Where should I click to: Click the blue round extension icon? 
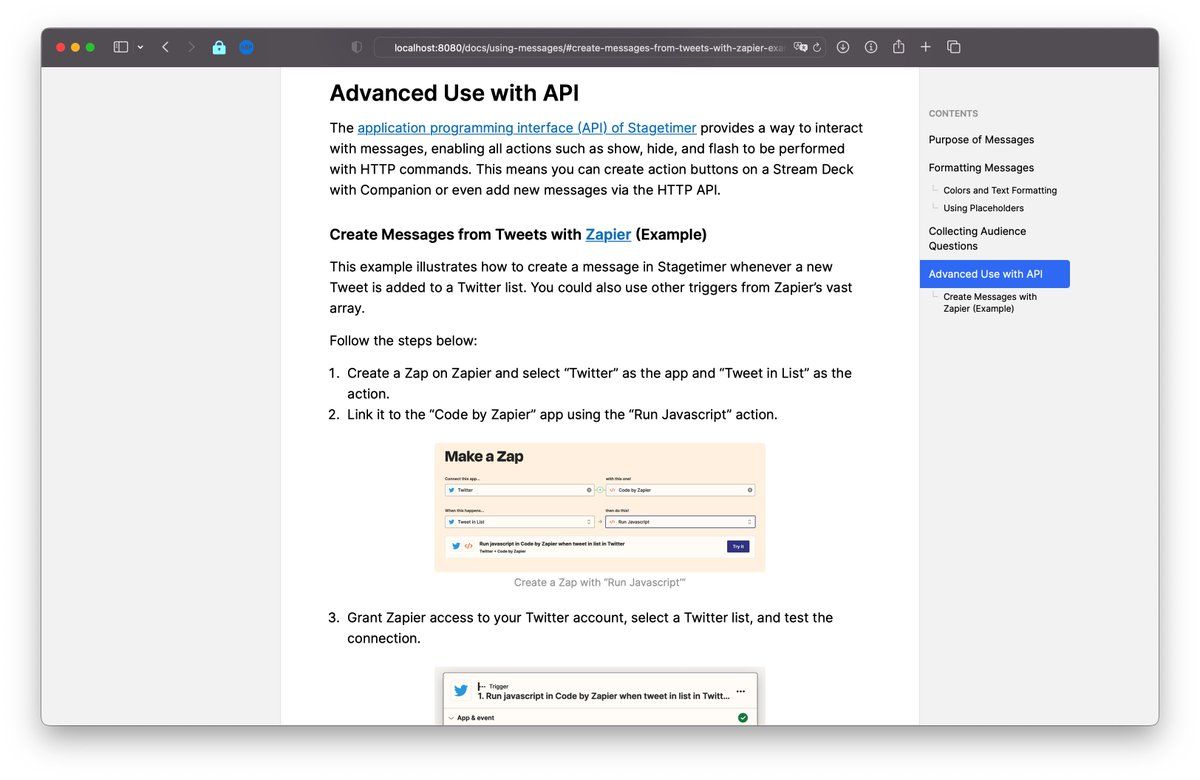(246, 47)
